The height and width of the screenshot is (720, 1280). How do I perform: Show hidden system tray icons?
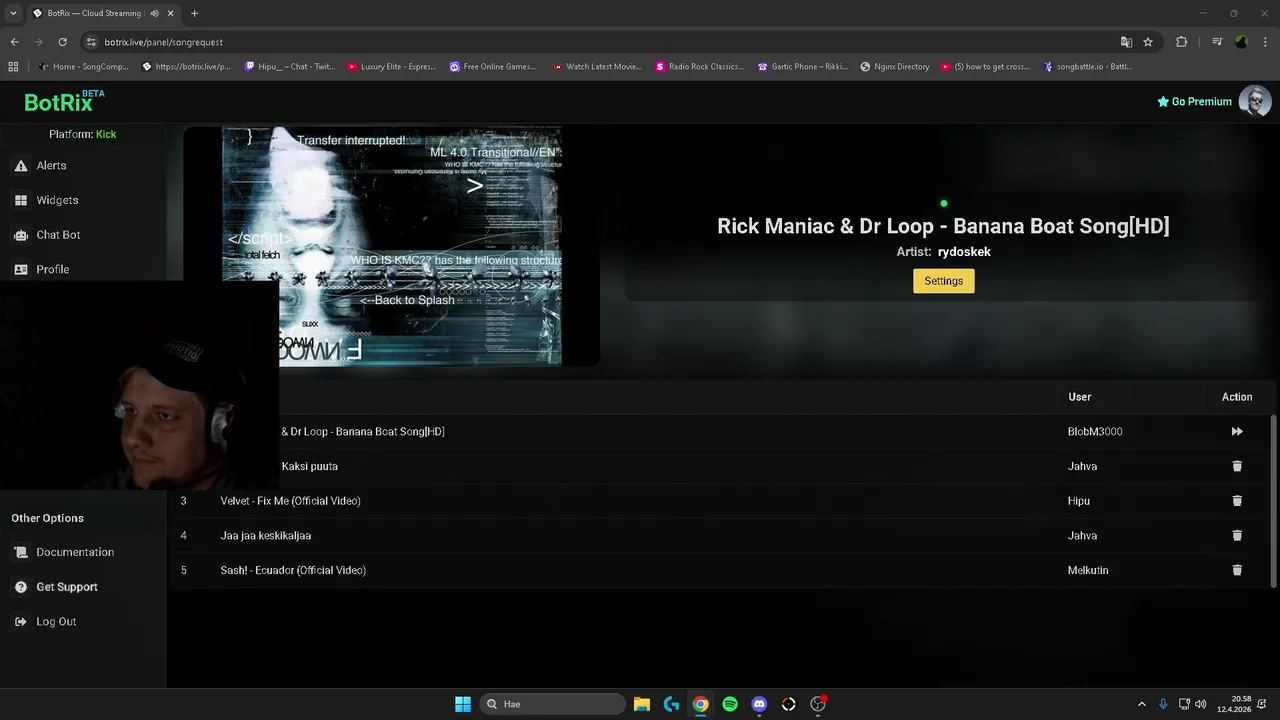[1142, 704]
